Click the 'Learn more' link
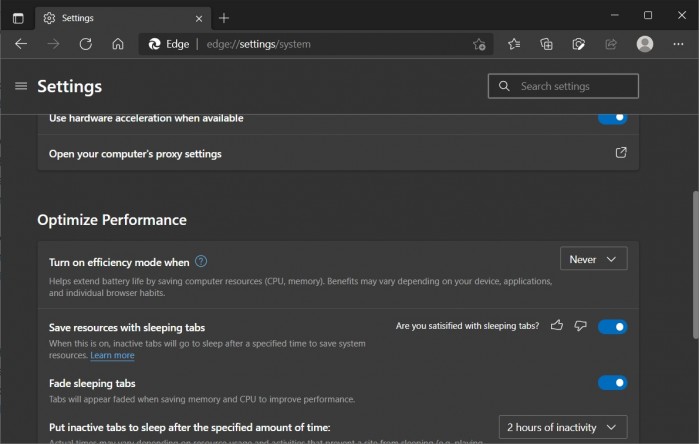The width and height of the screenshot is (700, 444). coord(112,355)
